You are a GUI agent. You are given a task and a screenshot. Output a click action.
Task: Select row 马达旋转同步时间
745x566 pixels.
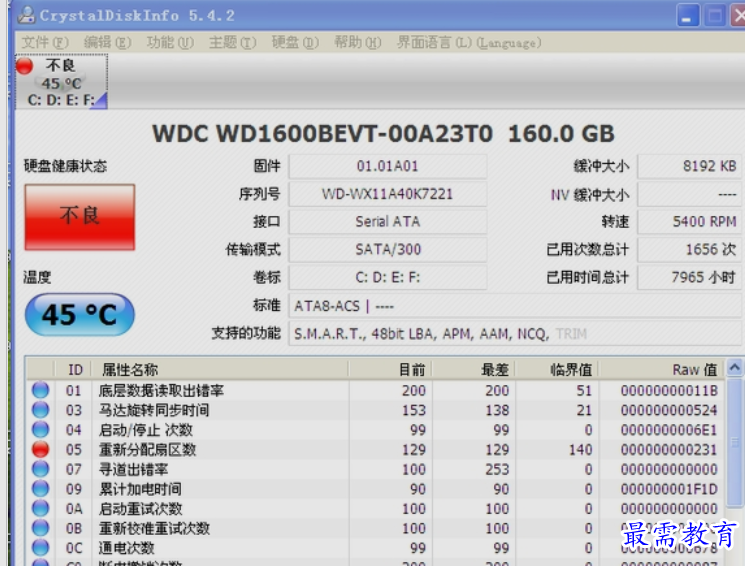pos(375,410)
